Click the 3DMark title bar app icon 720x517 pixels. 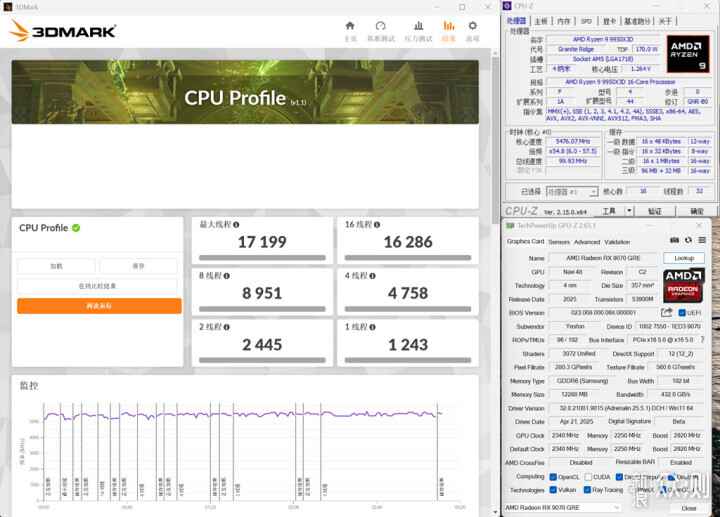7,7
